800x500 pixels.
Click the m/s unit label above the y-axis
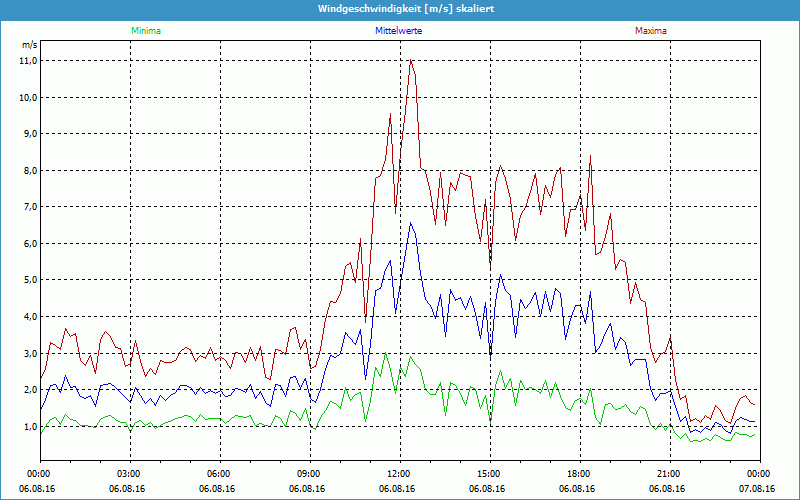tap(29, 45)
